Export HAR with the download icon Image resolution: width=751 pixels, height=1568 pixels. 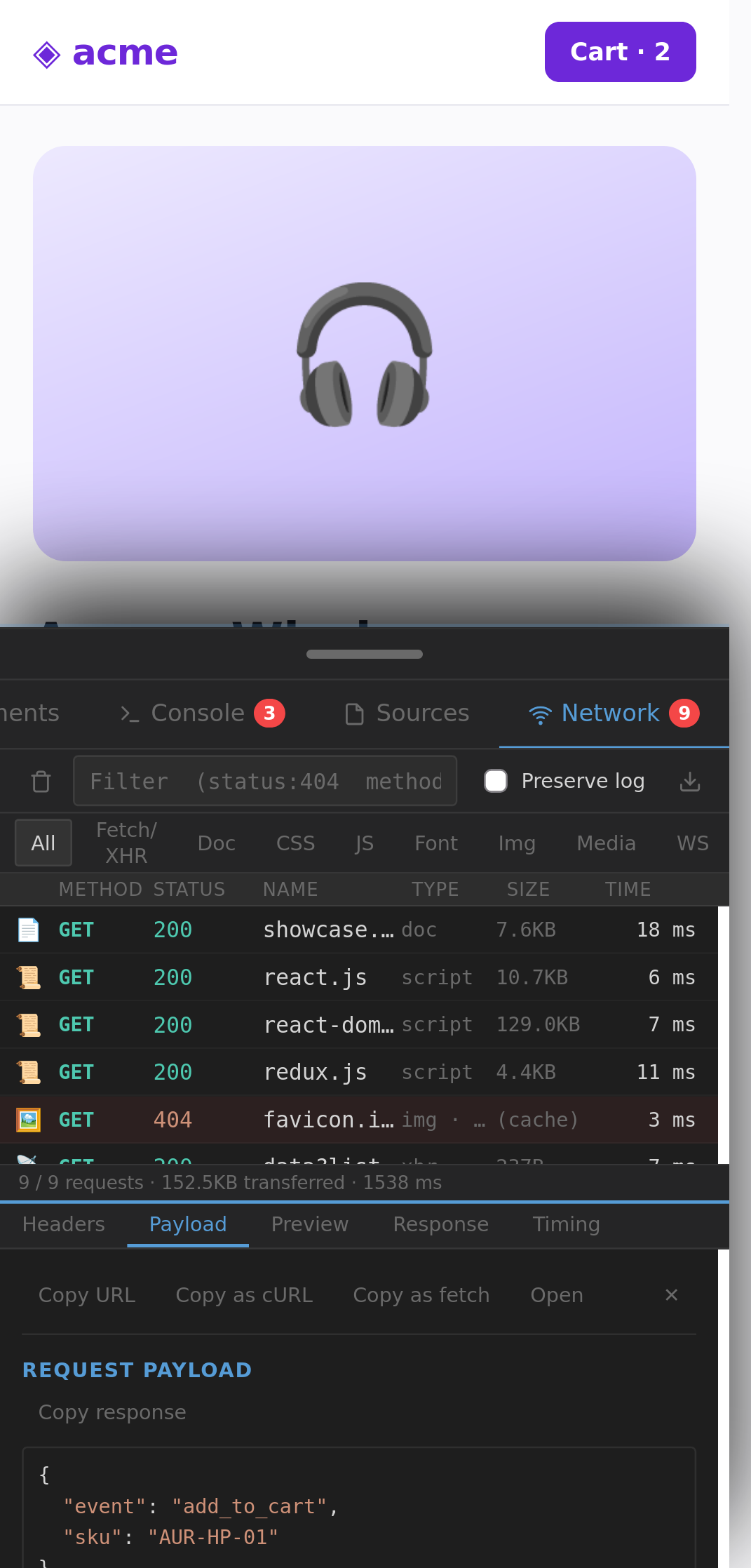click(690, 781)
